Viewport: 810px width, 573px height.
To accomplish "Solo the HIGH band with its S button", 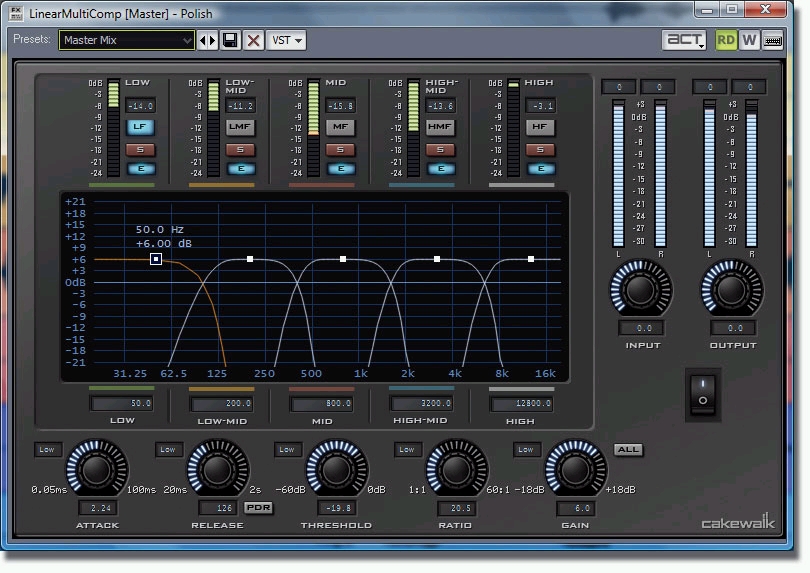I will 540,150.
